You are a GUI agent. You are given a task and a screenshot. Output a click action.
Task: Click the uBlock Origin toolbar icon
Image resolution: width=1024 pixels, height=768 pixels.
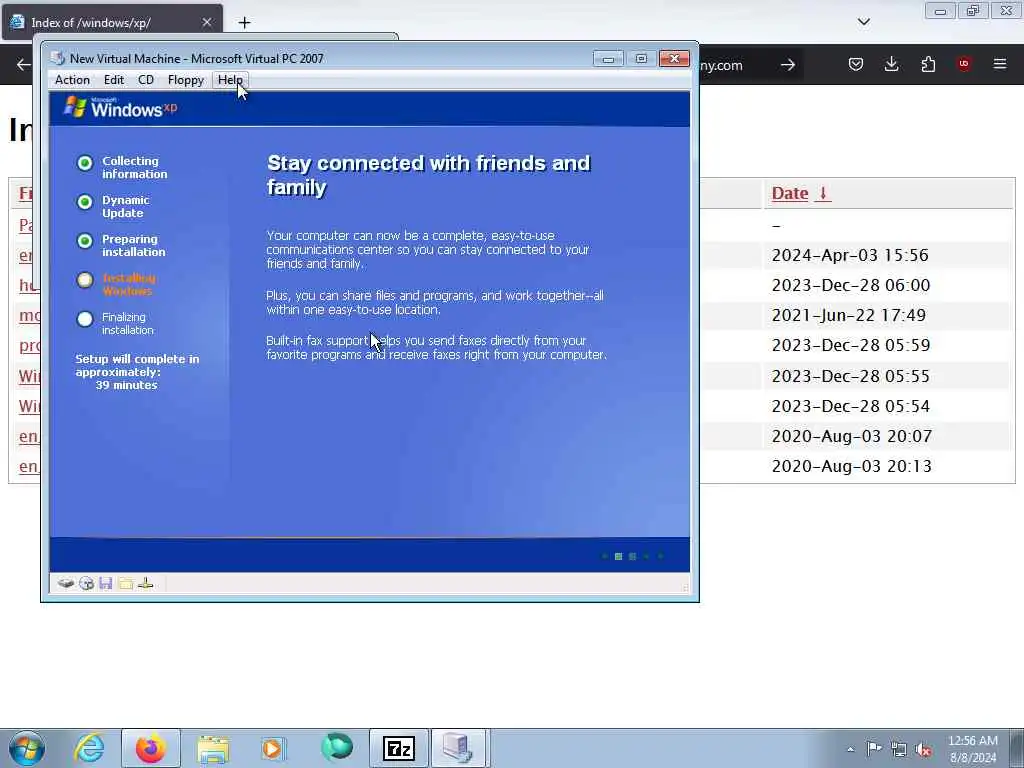pyautogui.click(x=964, y=64)
